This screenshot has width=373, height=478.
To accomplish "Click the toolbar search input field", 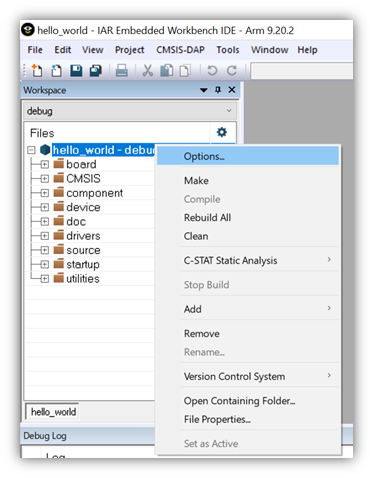I will click(301, 71).
